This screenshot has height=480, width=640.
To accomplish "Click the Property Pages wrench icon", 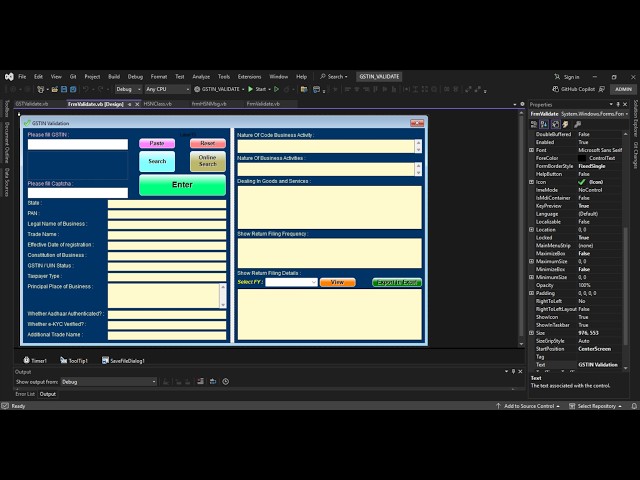I will (578, 124).
